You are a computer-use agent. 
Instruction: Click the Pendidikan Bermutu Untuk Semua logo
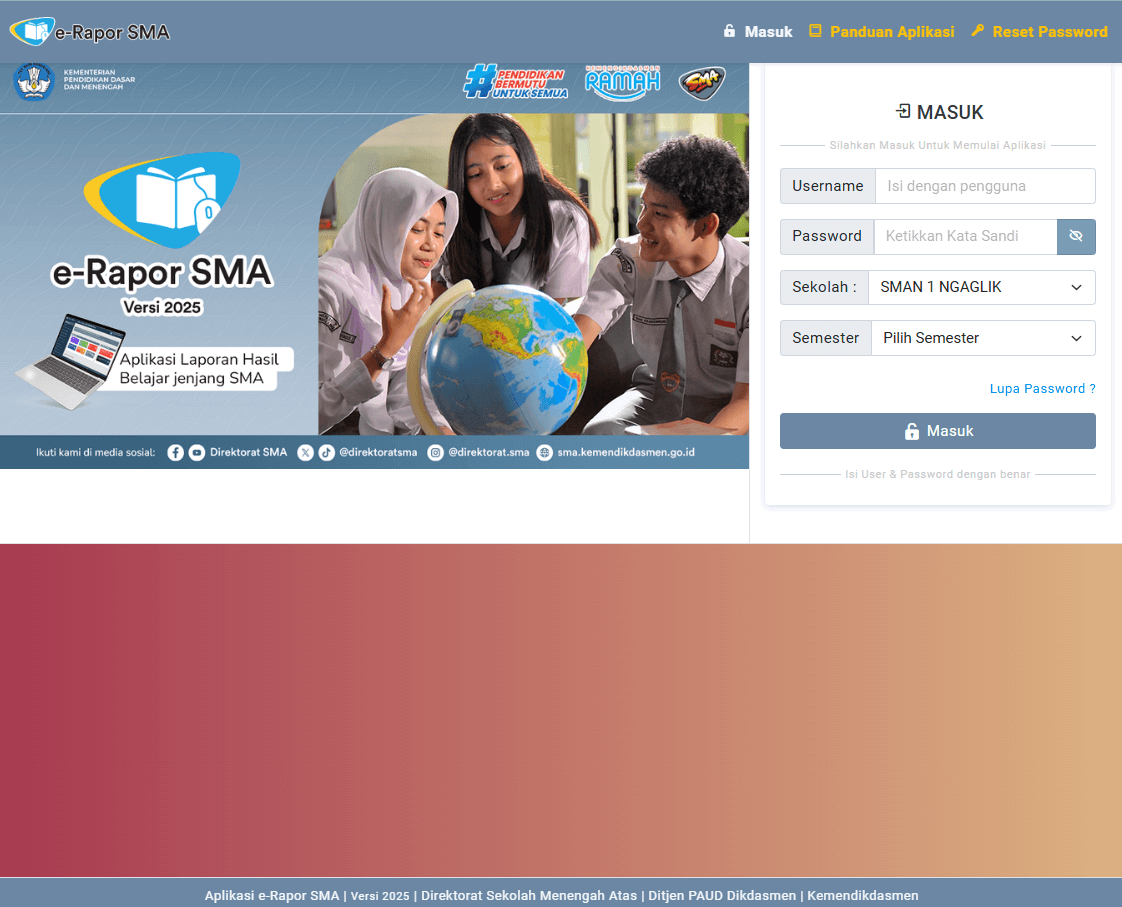(516, 82)
